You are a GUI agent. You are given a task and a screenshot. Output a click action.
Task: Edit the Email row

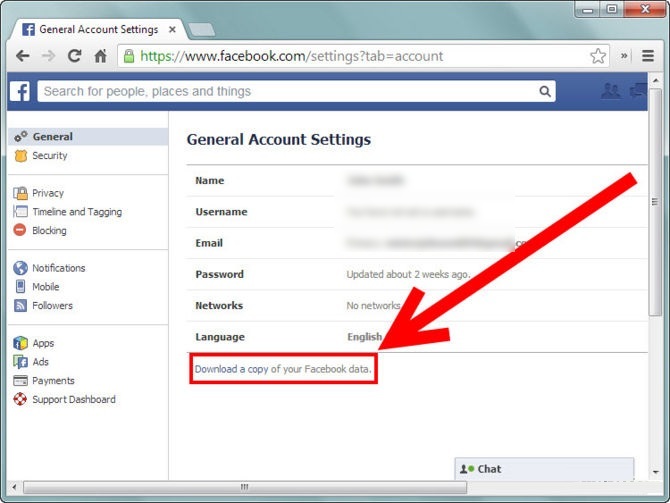coord(417,243)
